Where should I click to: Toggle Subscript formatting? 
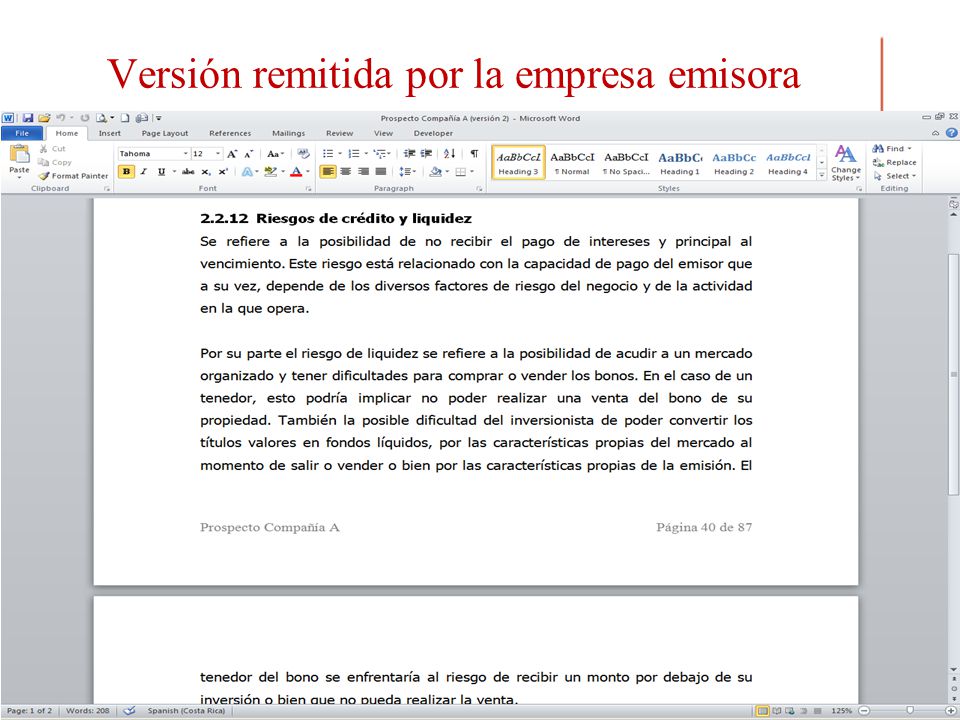[x=206, y=172]
